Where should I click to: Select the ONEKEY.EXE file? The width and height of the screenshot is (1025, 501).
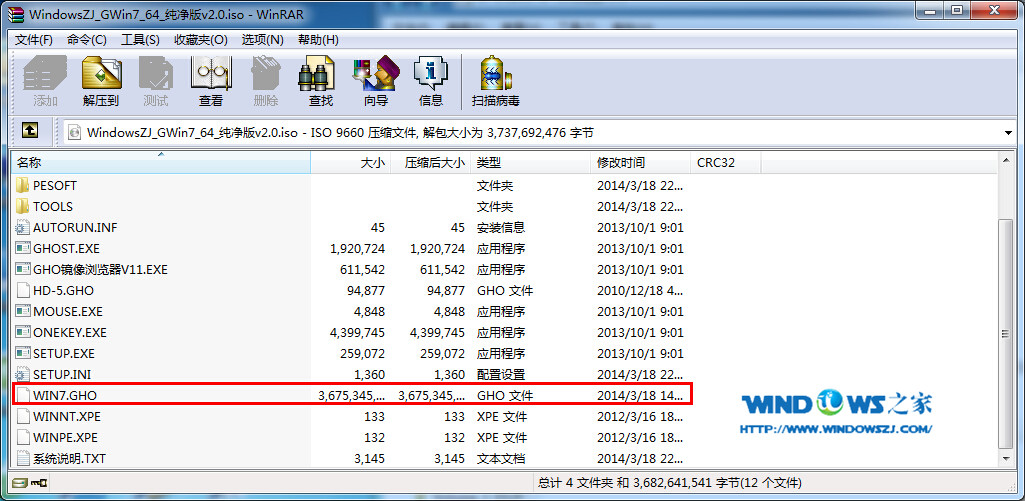click(70, 332)
